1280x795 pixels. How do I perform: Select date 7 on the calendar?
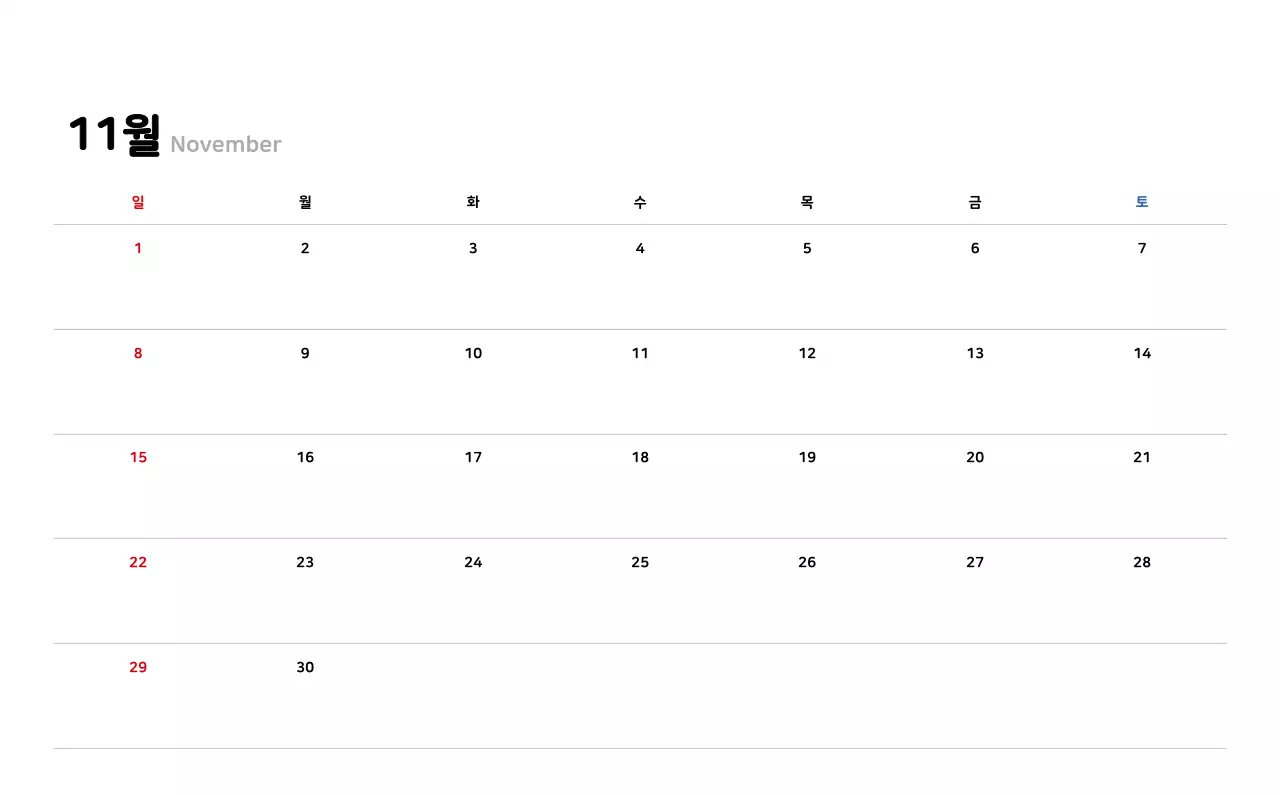(1142, 249)
